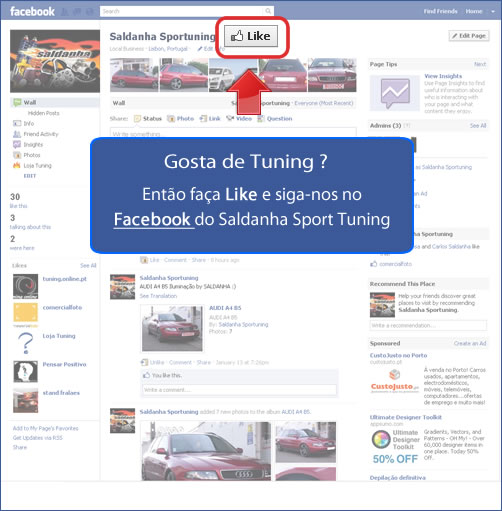Open the Saldanha page profile picture
Viewport: 502px width, 511px height.
(x=55, y=61)
